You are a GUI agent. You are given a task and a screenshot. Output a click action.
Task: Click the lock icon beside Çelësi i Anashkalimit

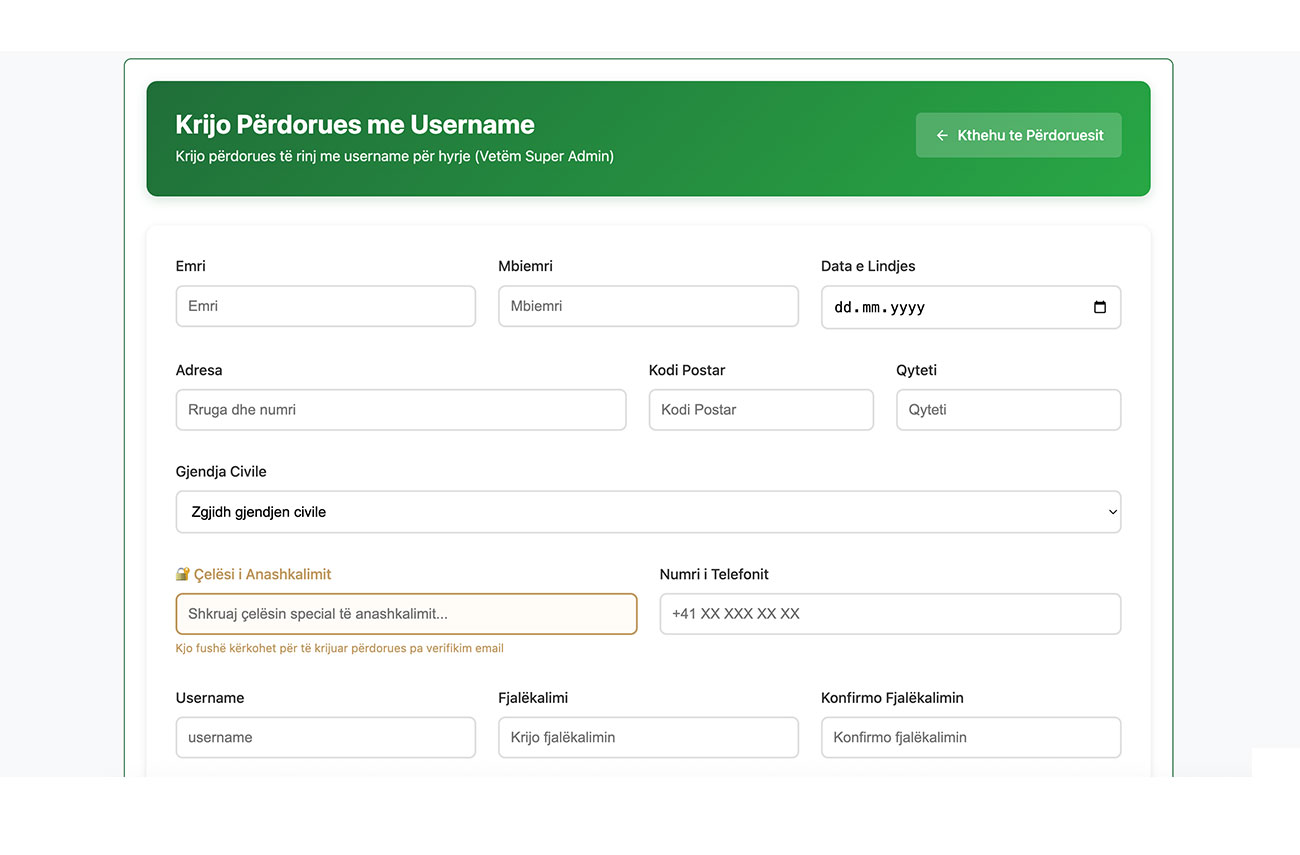[x=182, y=575]
